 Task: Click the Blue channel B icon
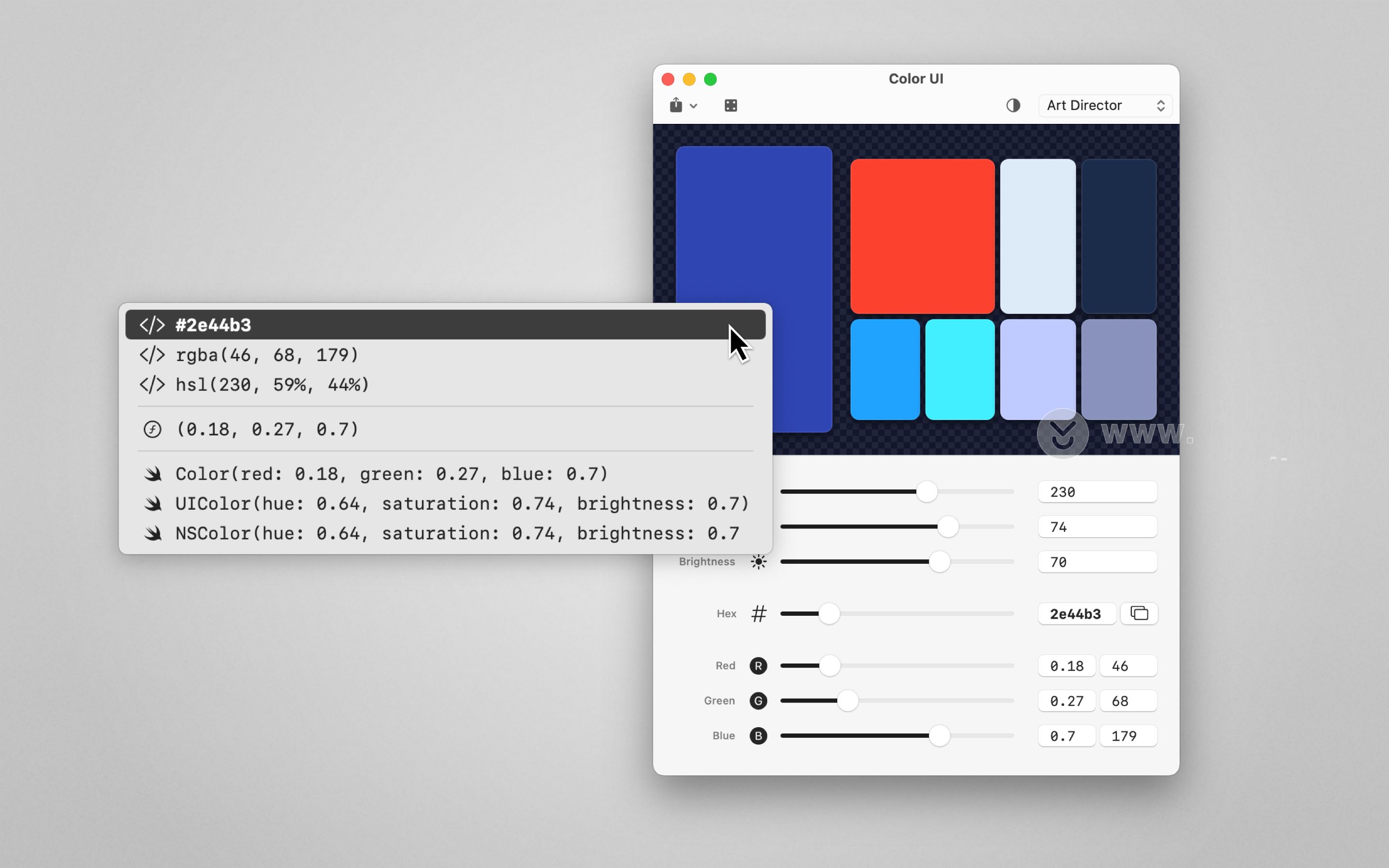758,736
